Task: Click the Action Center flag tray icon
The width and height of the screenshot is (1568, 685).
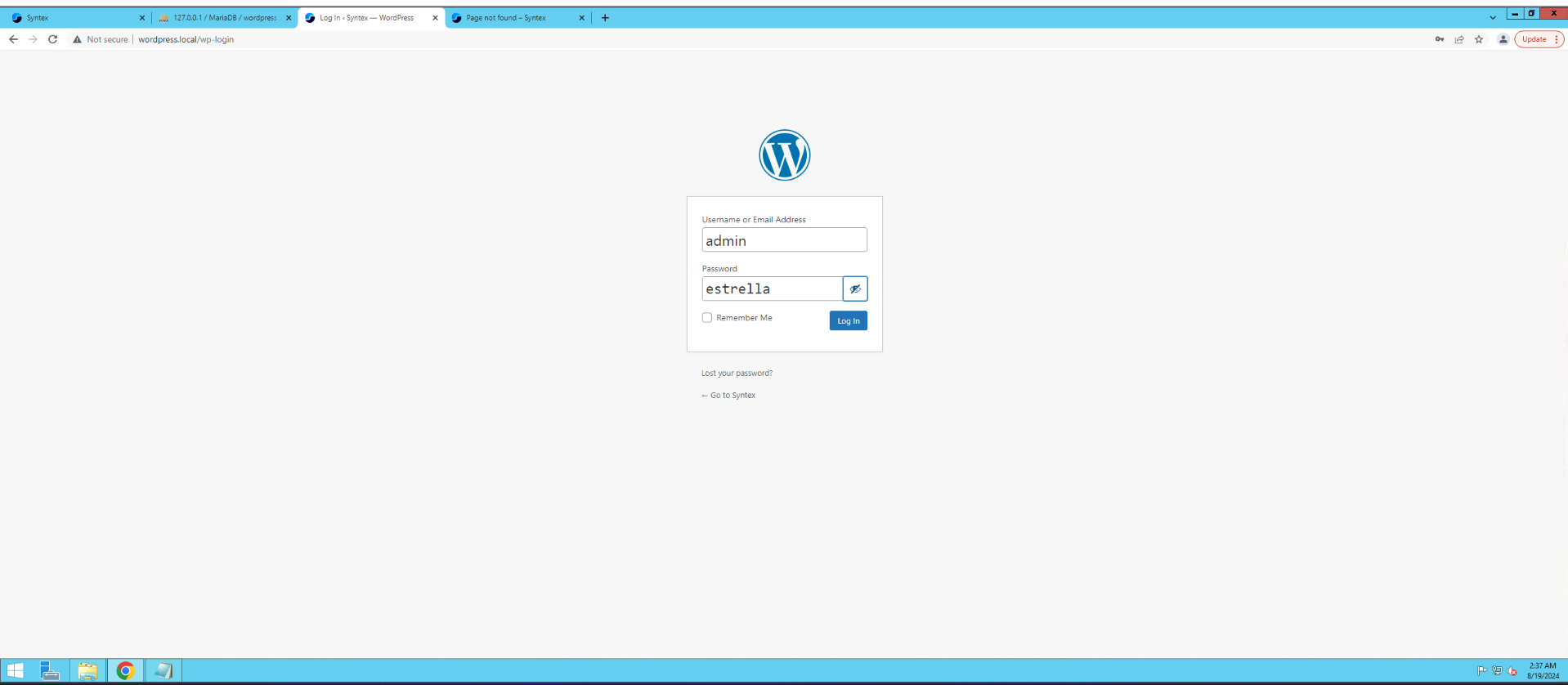Action: (x=1482, y=671)
